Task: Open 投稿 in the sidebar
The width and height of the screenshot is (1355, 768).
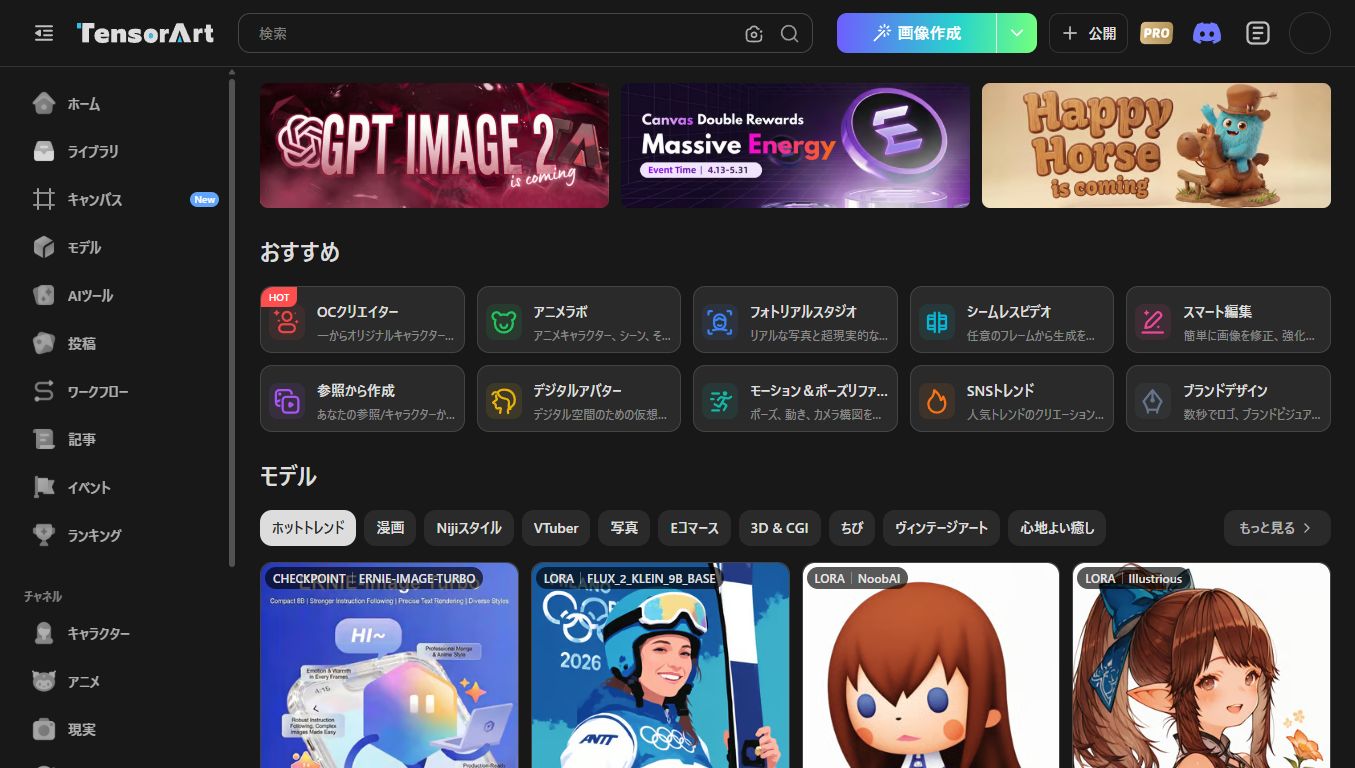Action: (125, 344)
